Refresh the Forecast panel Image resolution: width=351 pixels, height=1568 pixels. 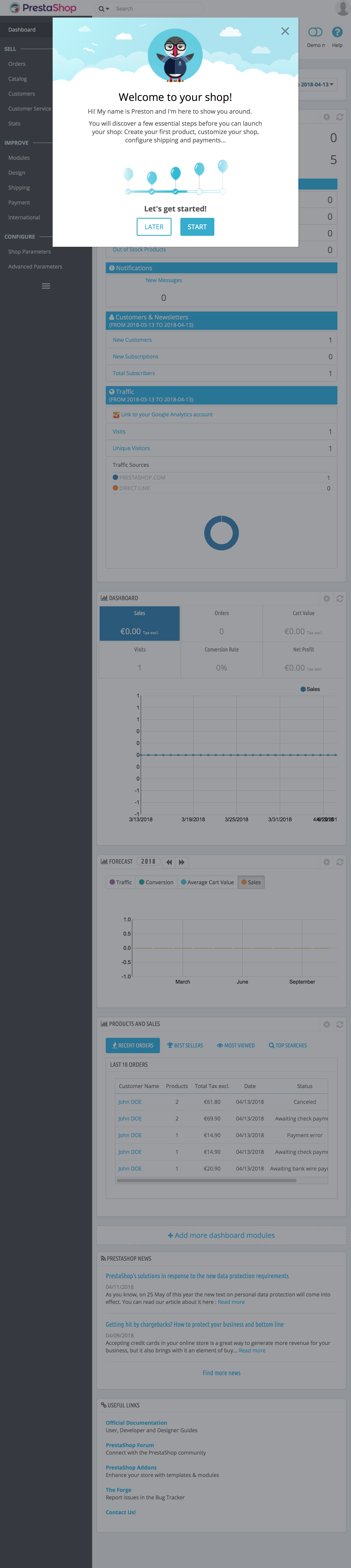click(340, 862)
